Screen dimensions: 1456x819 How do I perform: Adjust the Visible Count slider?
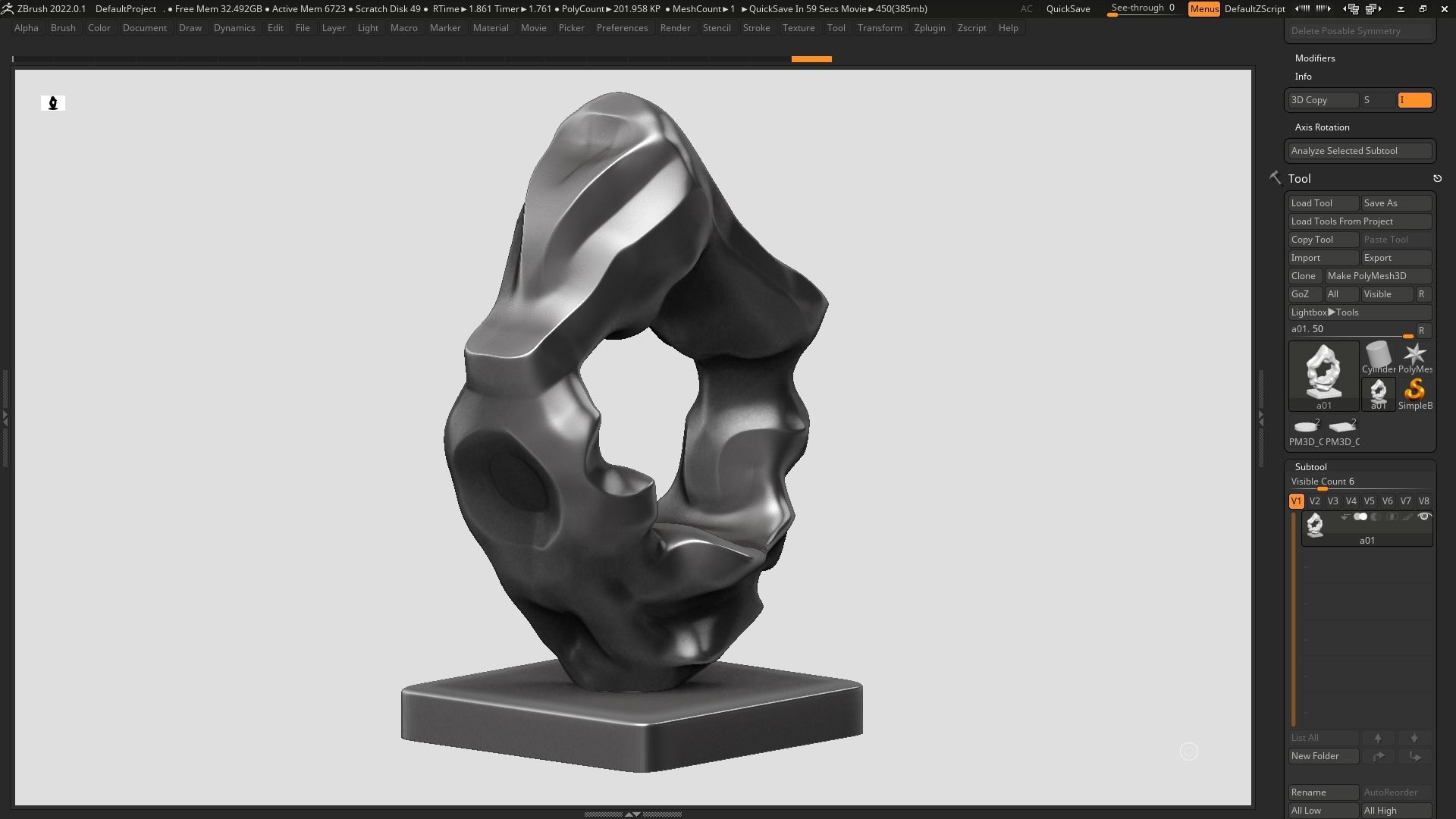click(x=1360, y=482)
